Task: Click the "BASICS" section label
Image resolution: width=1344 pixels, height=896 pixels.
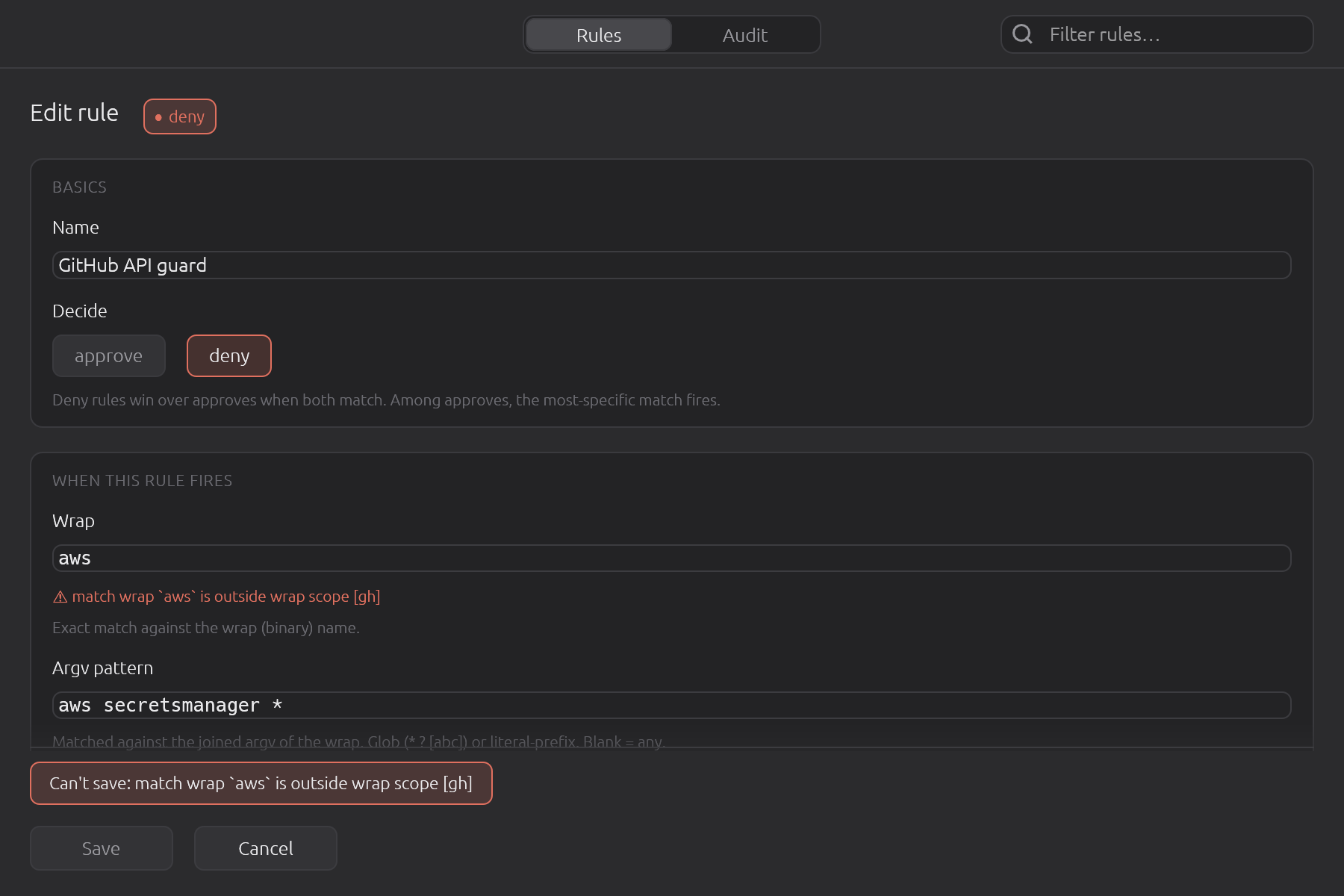Action: pyautogui.click(x=79, y=187)
